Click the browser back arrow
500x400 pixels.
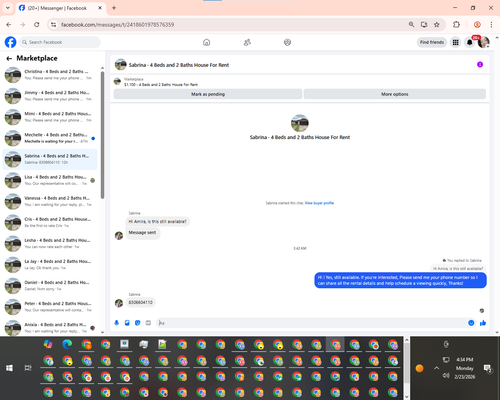9,25
